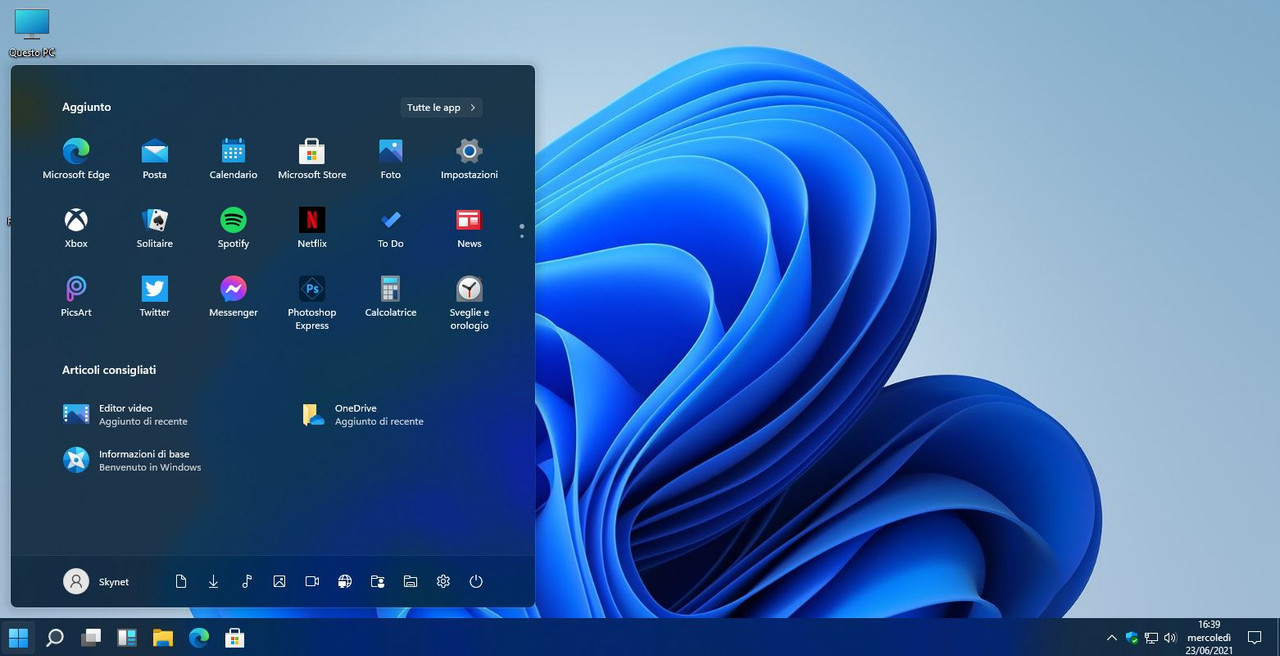Open the Skynet user account menu
Viewport: 1280px width, 656px height.
pyautogui.click(x=97, y=581)
